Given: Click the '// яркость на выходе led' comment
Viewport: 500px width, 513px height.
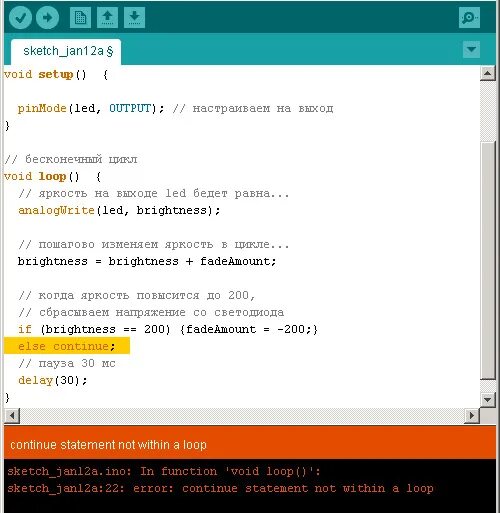Looking at the screenshot, I should (154, 193).
